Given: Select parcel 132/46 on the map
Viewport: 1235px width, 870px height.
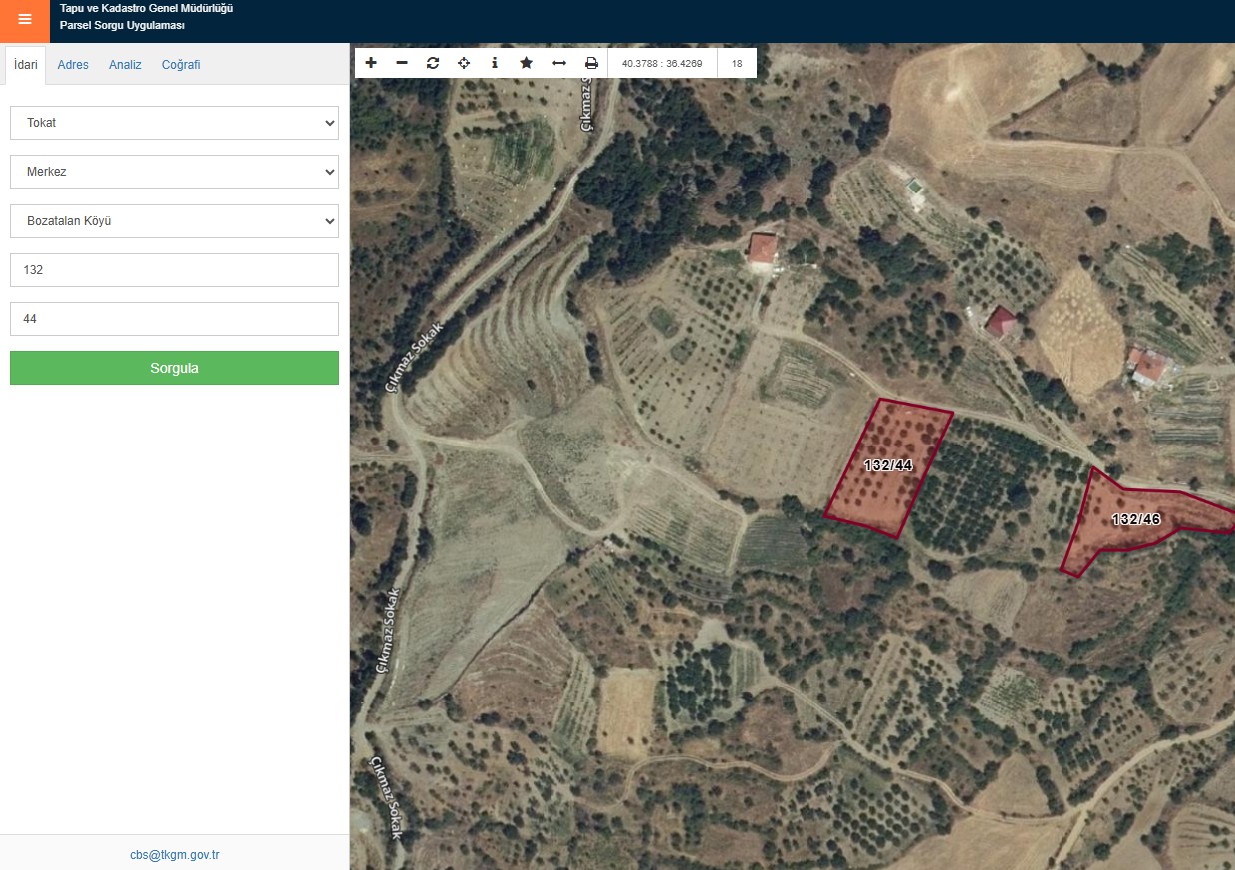Looking at the screenshot, I should coord(1135,519).
